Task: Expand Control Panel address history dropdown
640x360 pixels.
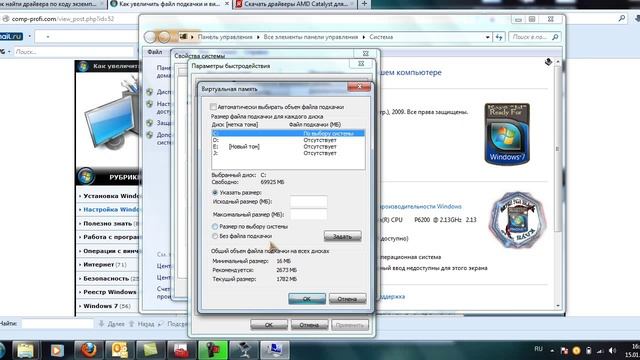Action: (487, 37)
